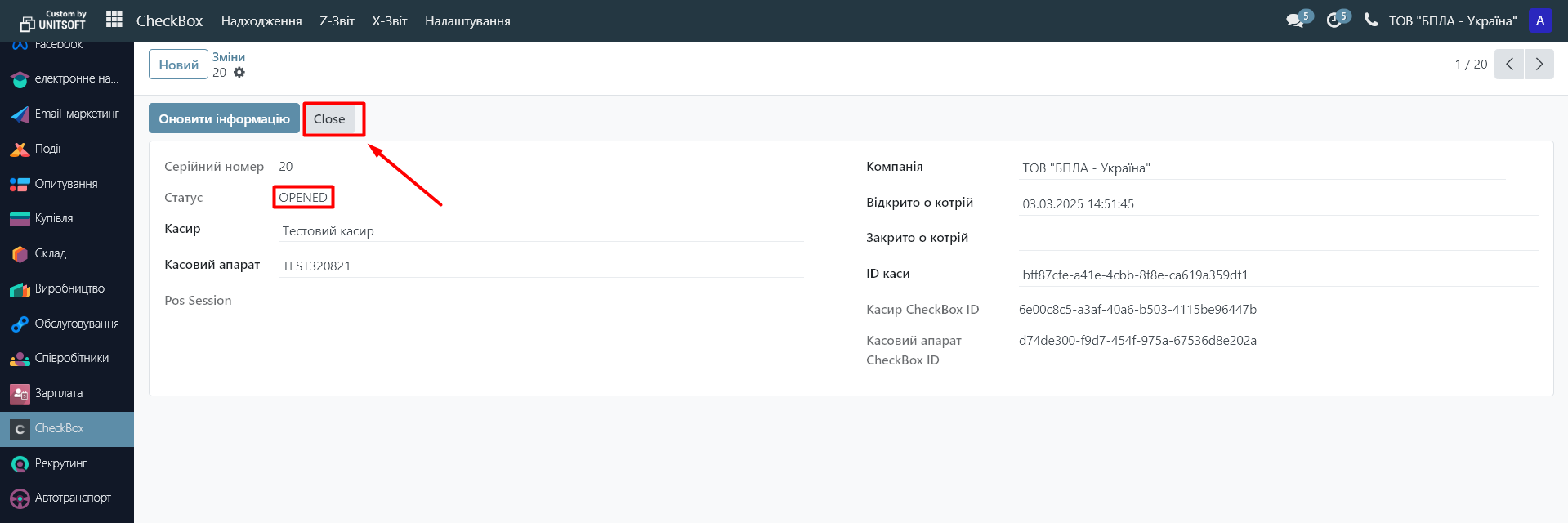Open the activities clock icon

(1334, 20)
